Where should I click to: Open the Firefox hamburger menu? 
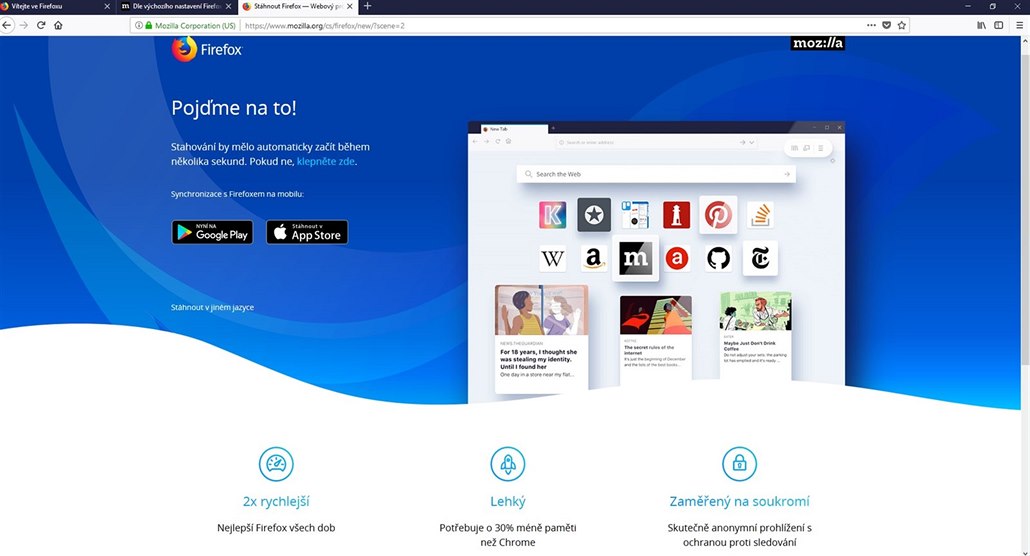pyautogui.click(x=1019, y=25)
